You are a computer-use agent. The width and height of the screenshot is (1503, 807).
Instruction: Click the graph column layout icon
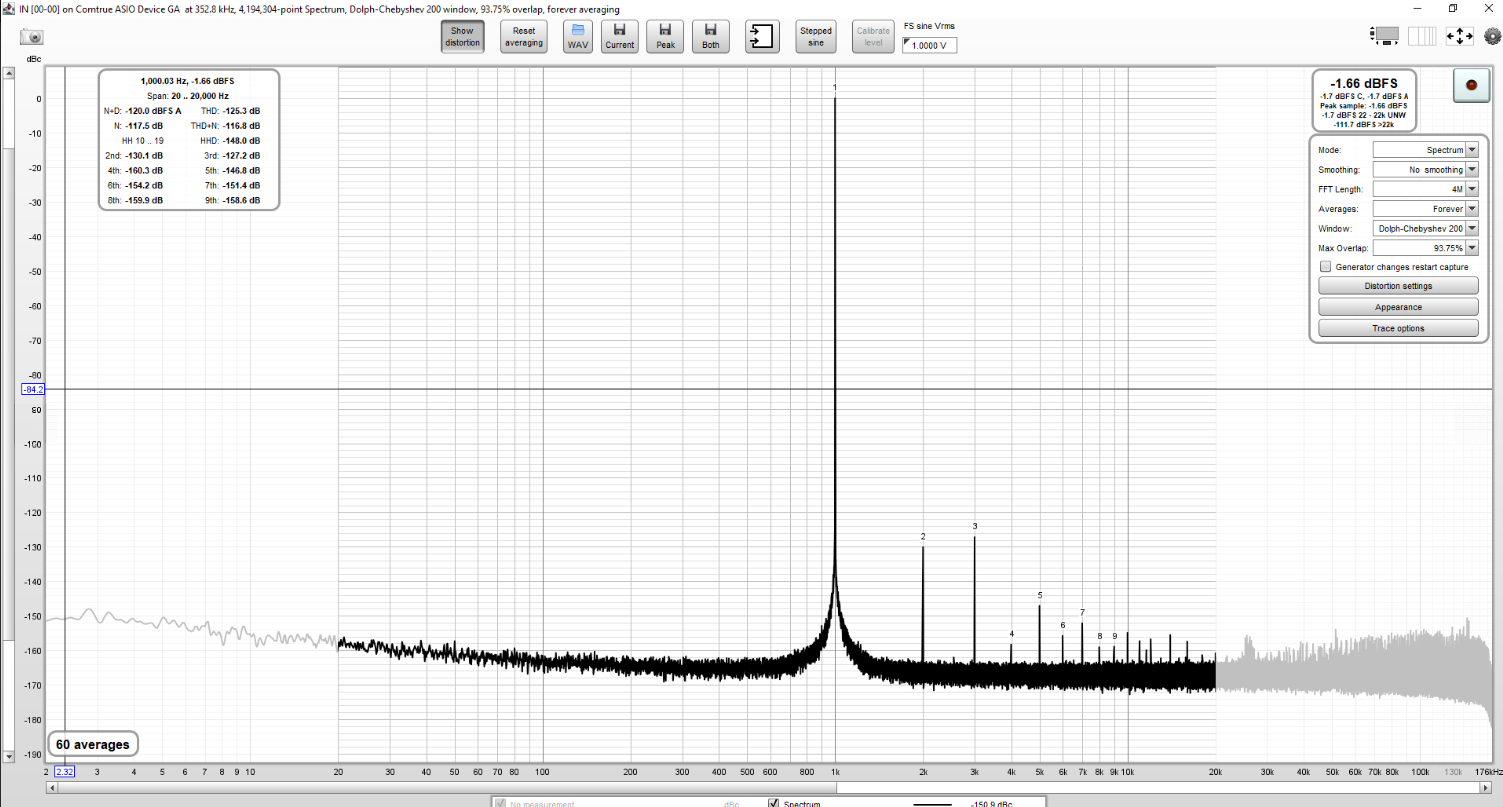[x=1422, y=35]
